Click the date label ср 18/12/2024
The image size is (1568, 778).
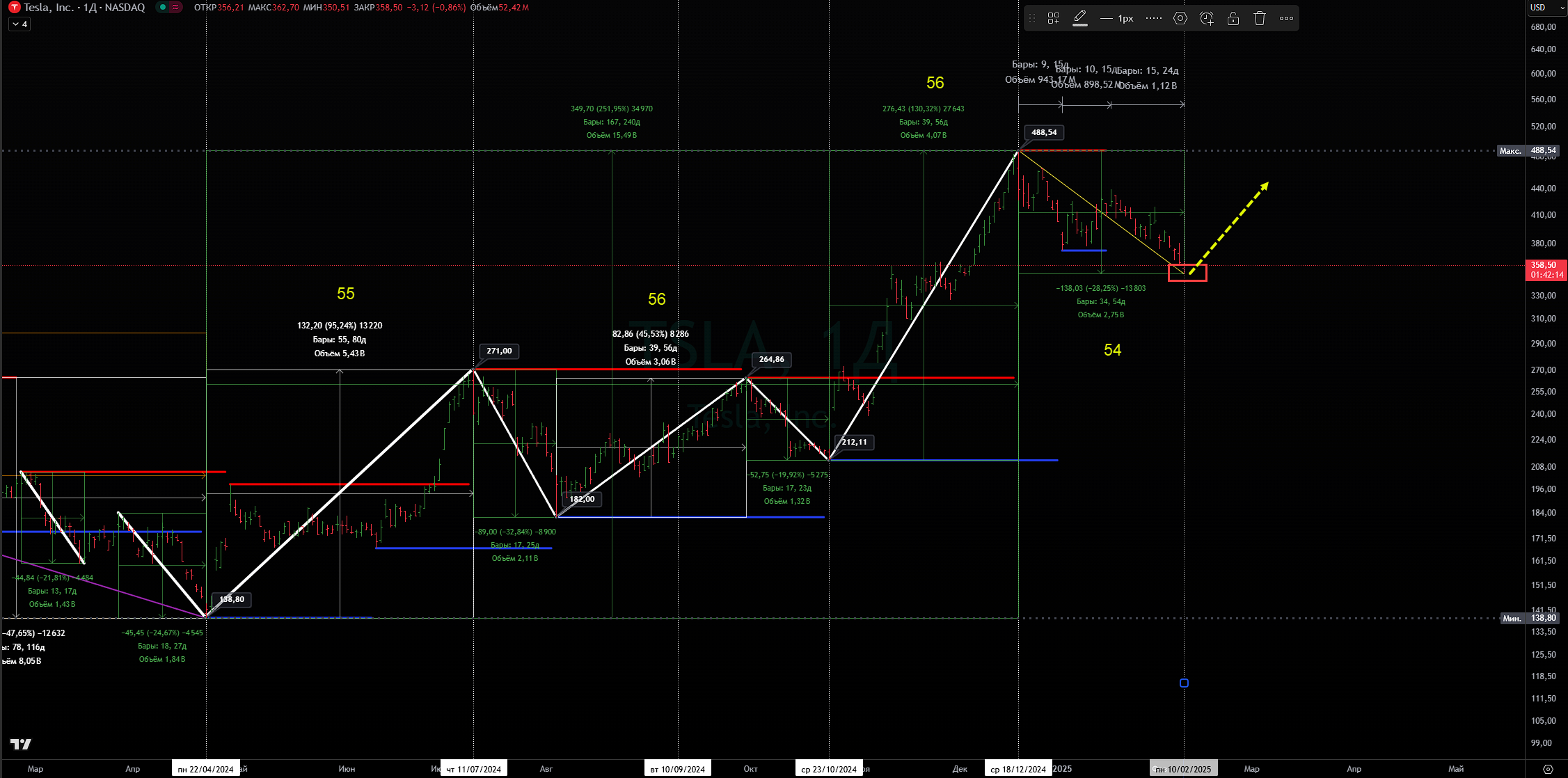1018,769
